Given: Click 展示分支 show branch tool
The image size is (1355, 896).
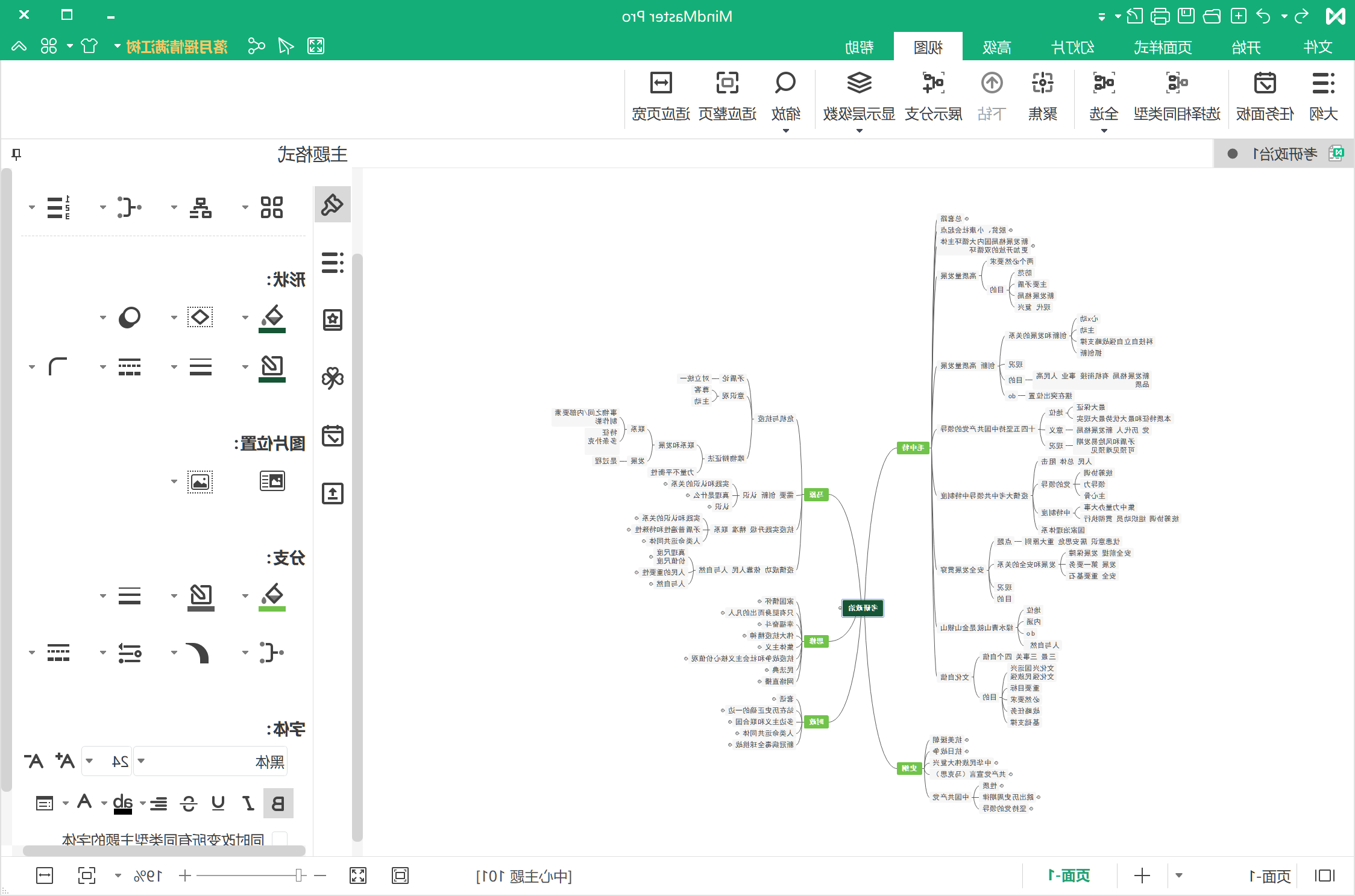Looking at the screenshot, I should point(933,96).
